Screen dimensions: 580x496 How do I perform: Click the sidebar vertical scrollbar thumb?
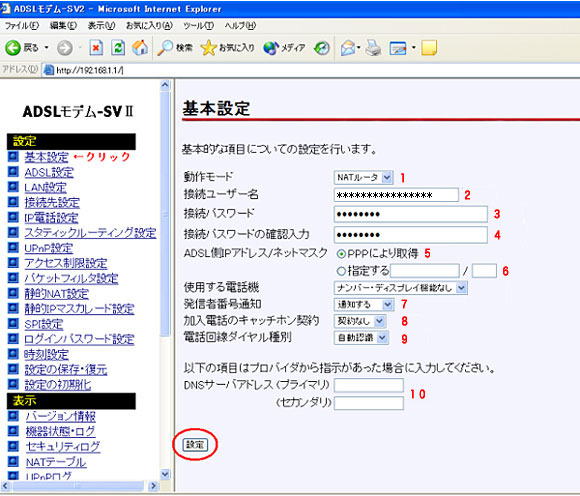click(x=165, y=214)
